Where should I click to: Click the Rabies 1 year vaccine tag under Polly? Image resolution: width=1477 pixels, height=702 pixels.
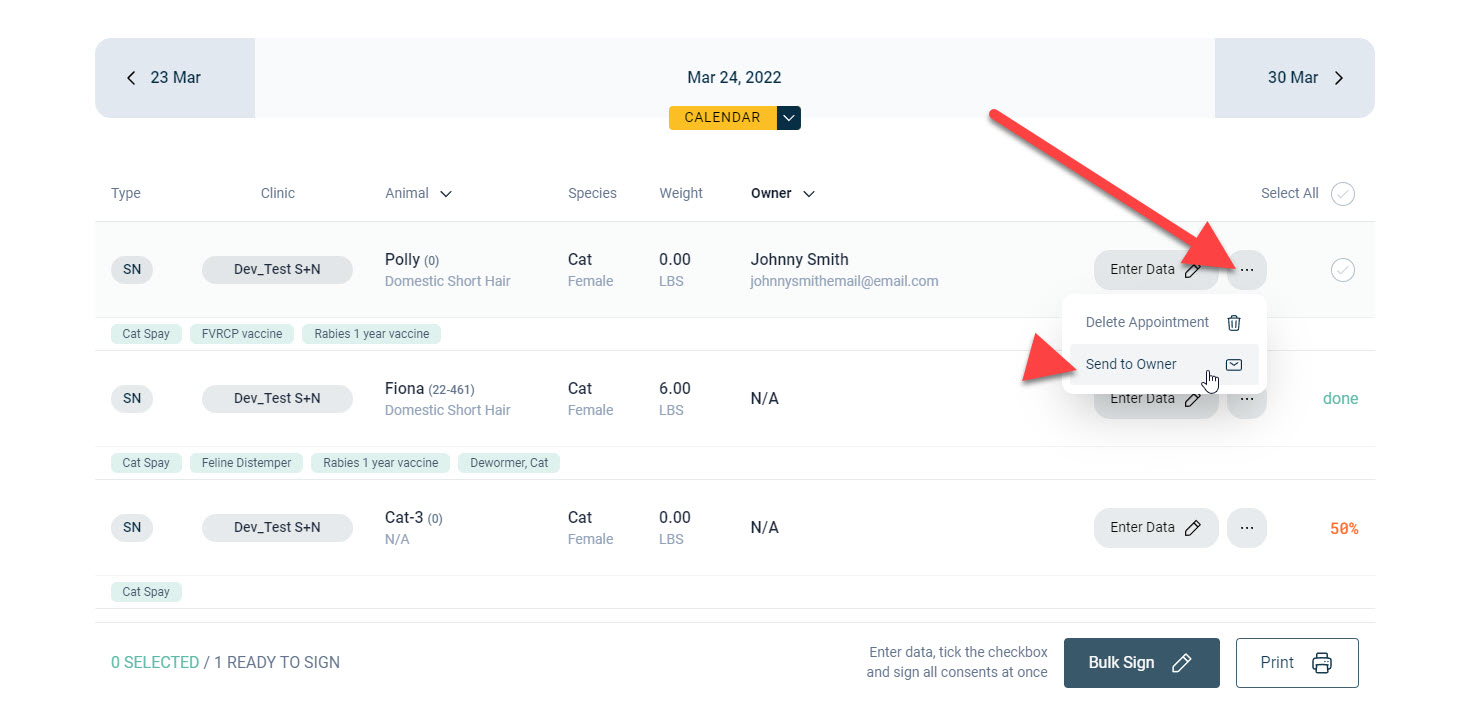(x=371, y=334)
